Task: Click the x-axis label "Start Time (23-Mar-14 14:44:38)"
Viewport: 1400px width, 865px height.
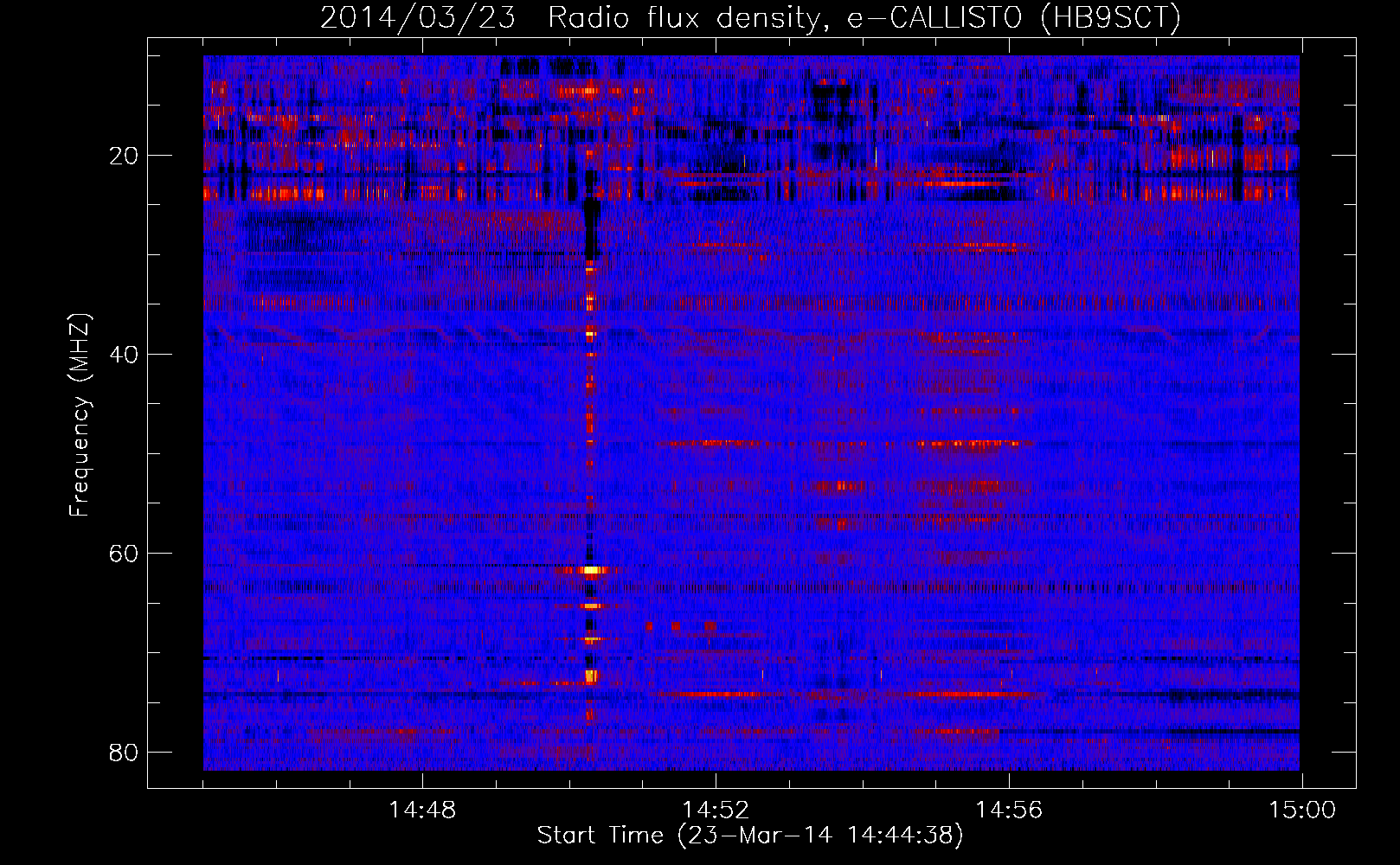Action: [750, 836]
